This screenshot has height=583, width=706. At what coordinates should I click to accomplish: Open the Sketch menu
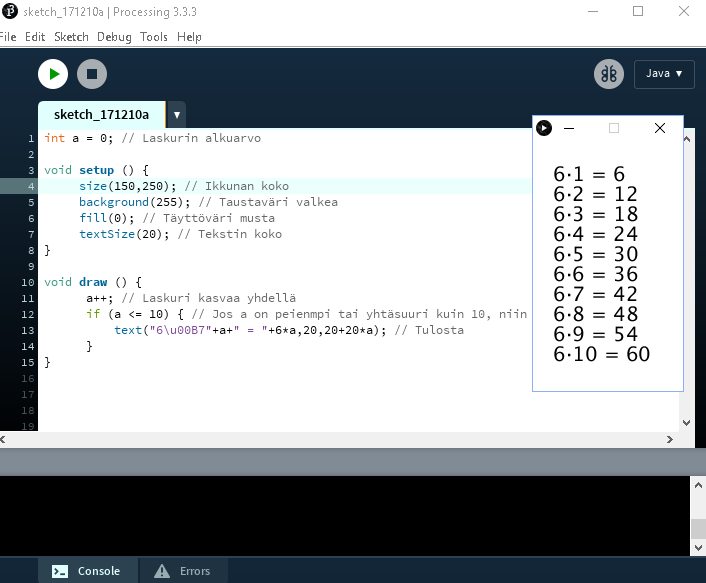pos(71,37)
